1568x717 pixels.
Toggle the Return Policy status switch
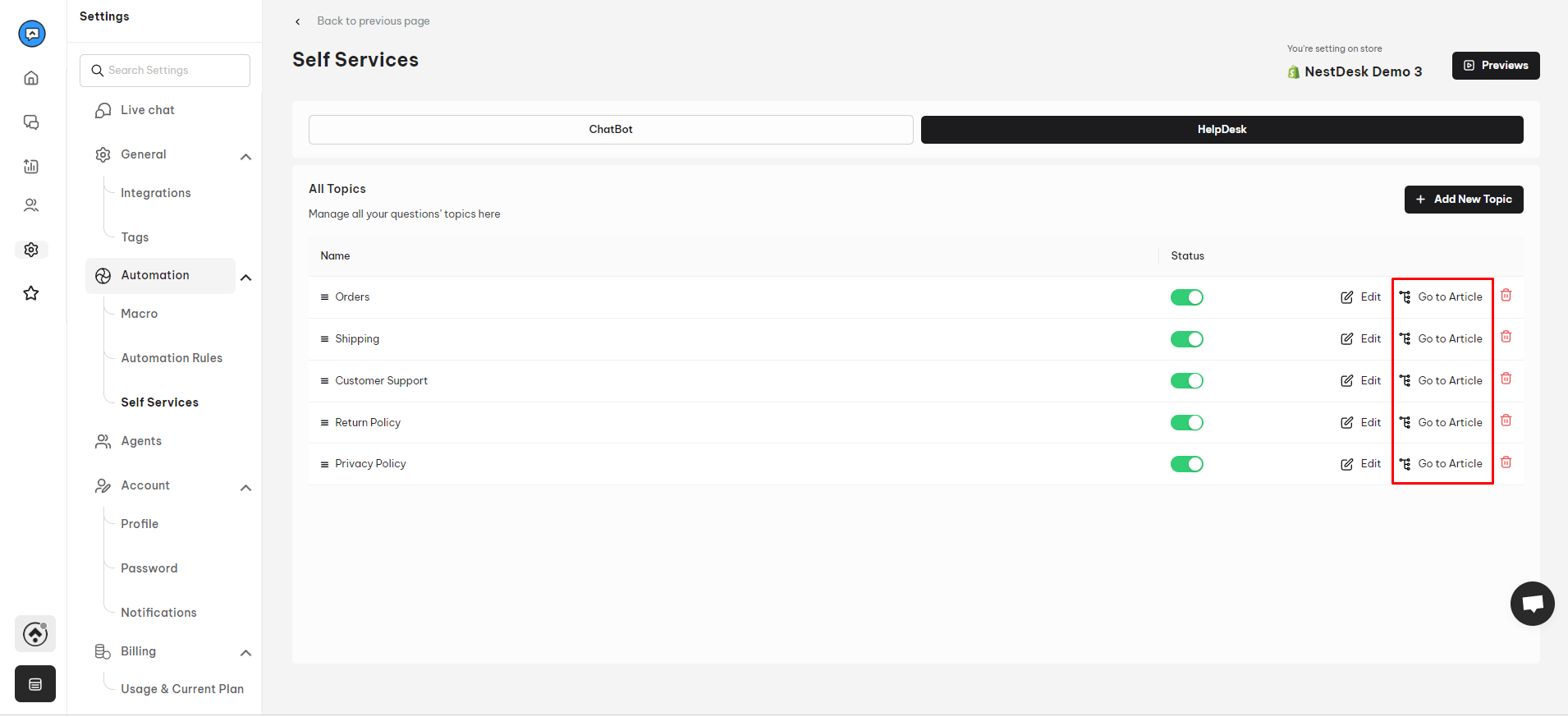coord(1187,423)
